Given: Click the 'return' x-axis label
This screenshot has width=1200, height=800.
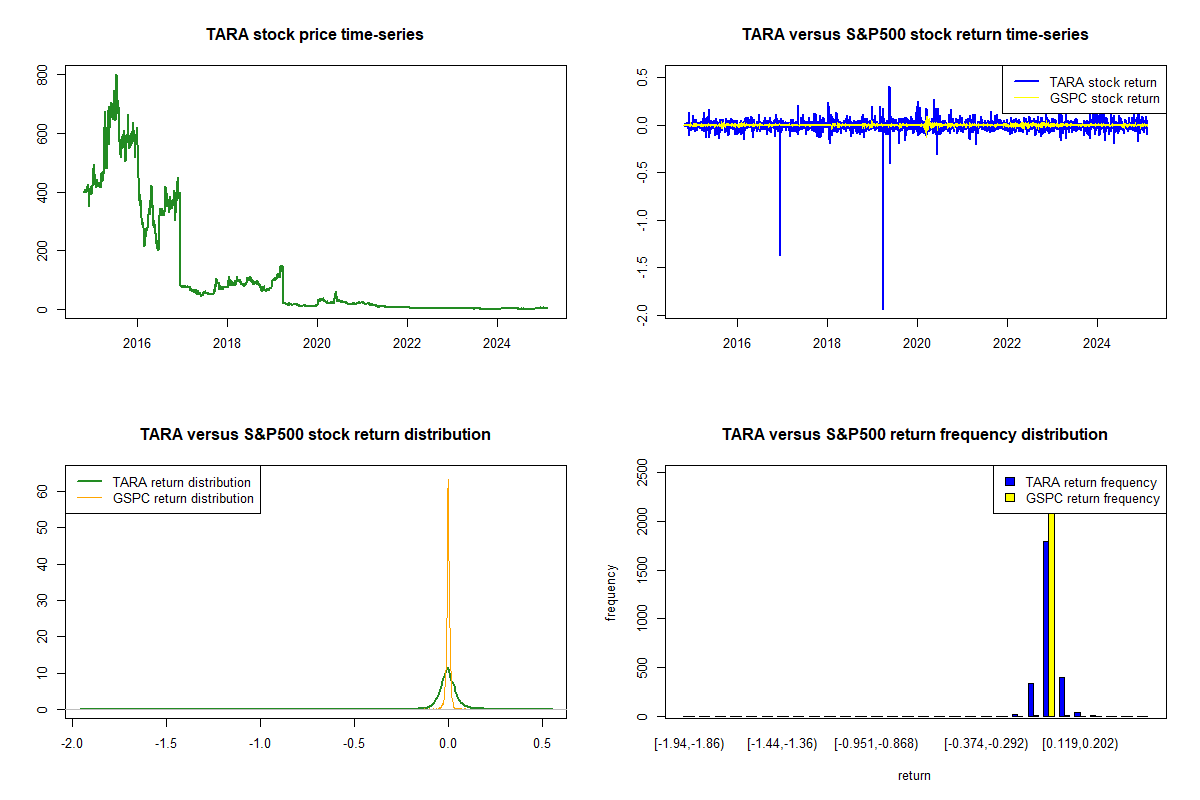Looking at the screenshot, I should (x=914, y=775).
